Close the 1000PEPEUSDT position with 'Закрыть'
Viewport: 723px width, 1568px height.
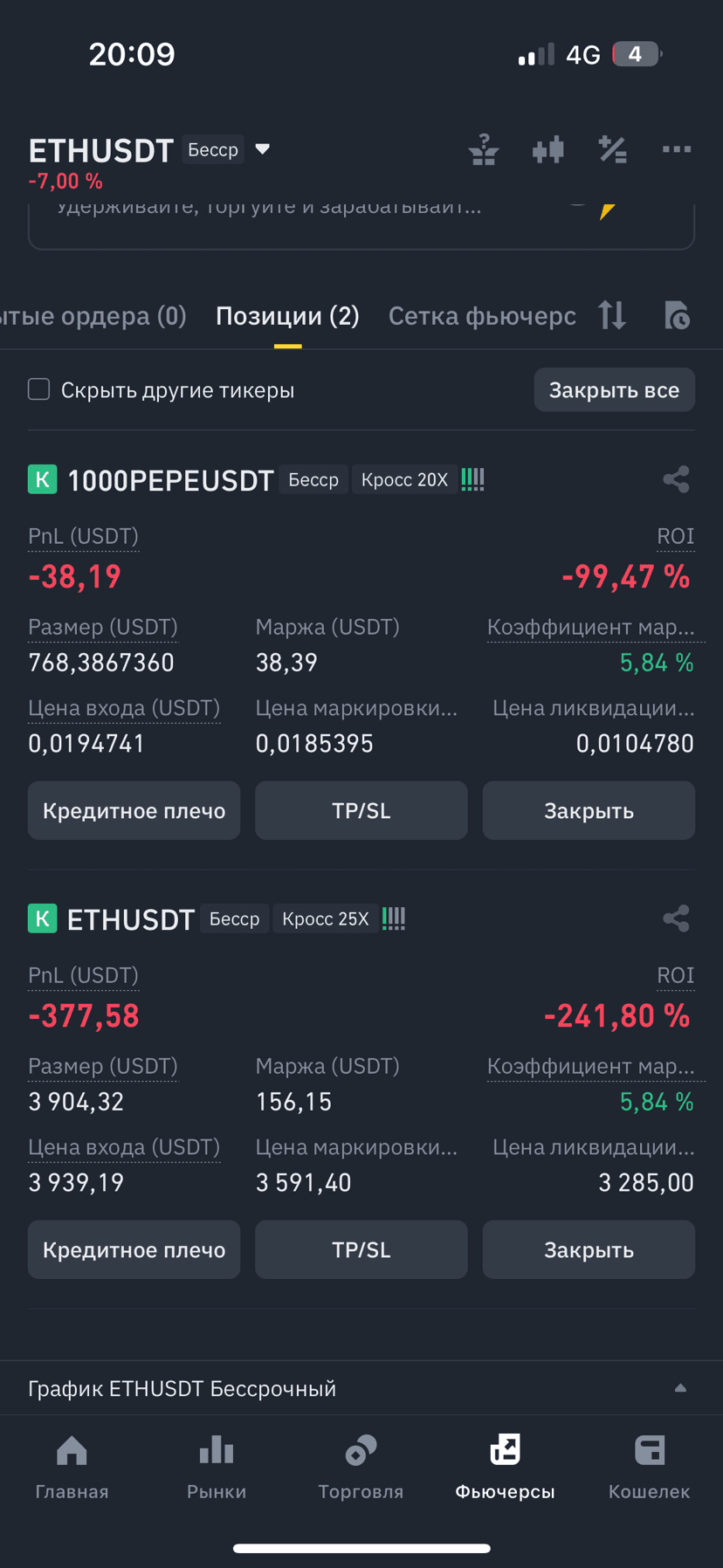589,810
